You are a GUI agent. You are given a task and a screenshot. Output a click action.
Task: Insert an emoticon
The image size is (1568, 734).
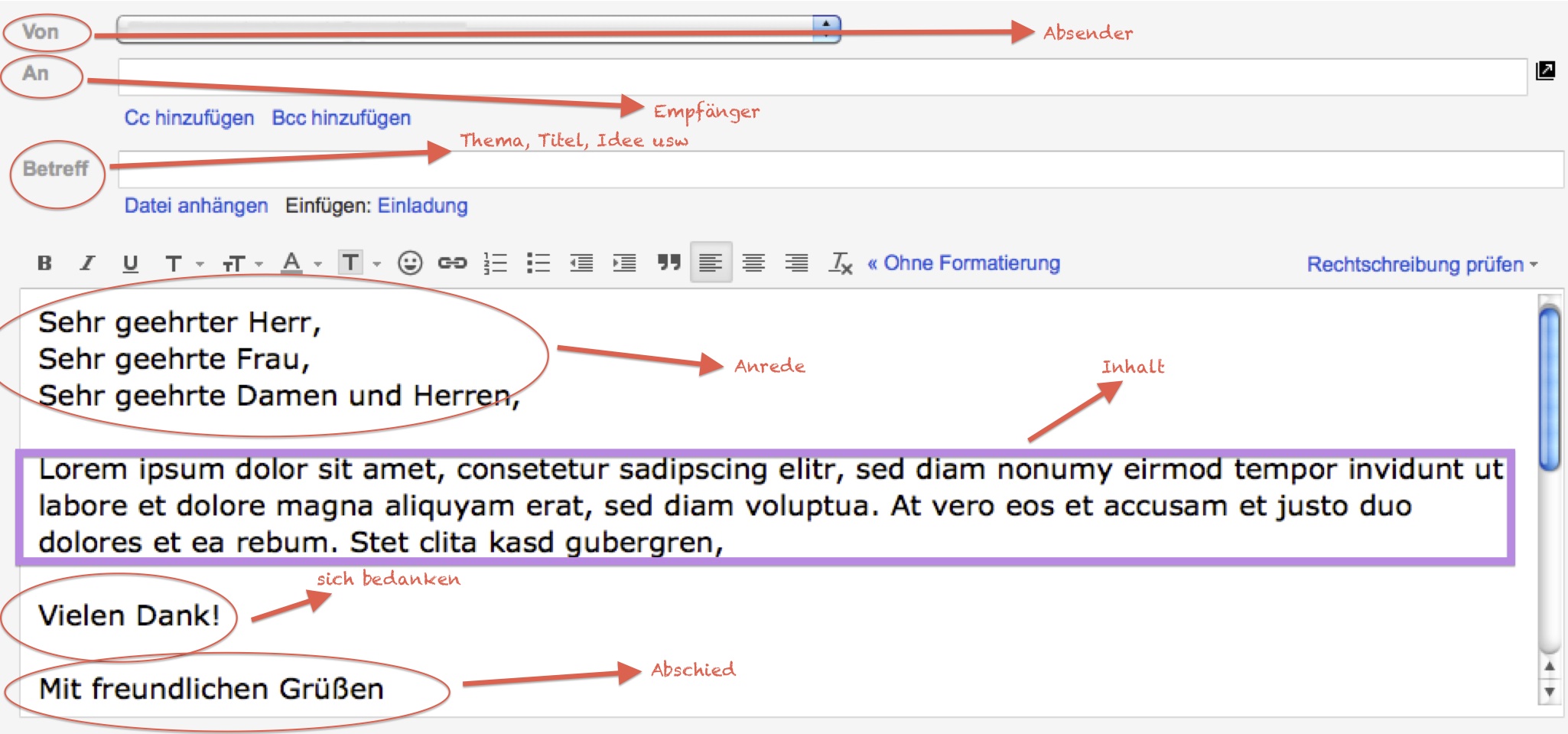[410, 263]
